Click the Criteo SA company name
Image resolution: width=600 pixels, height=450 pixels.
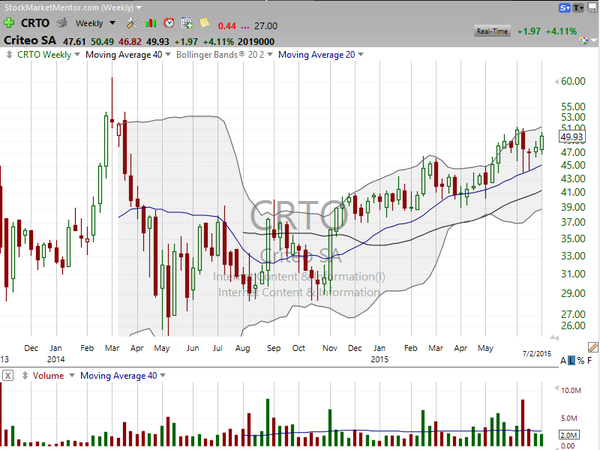click(x=30, y=41)
